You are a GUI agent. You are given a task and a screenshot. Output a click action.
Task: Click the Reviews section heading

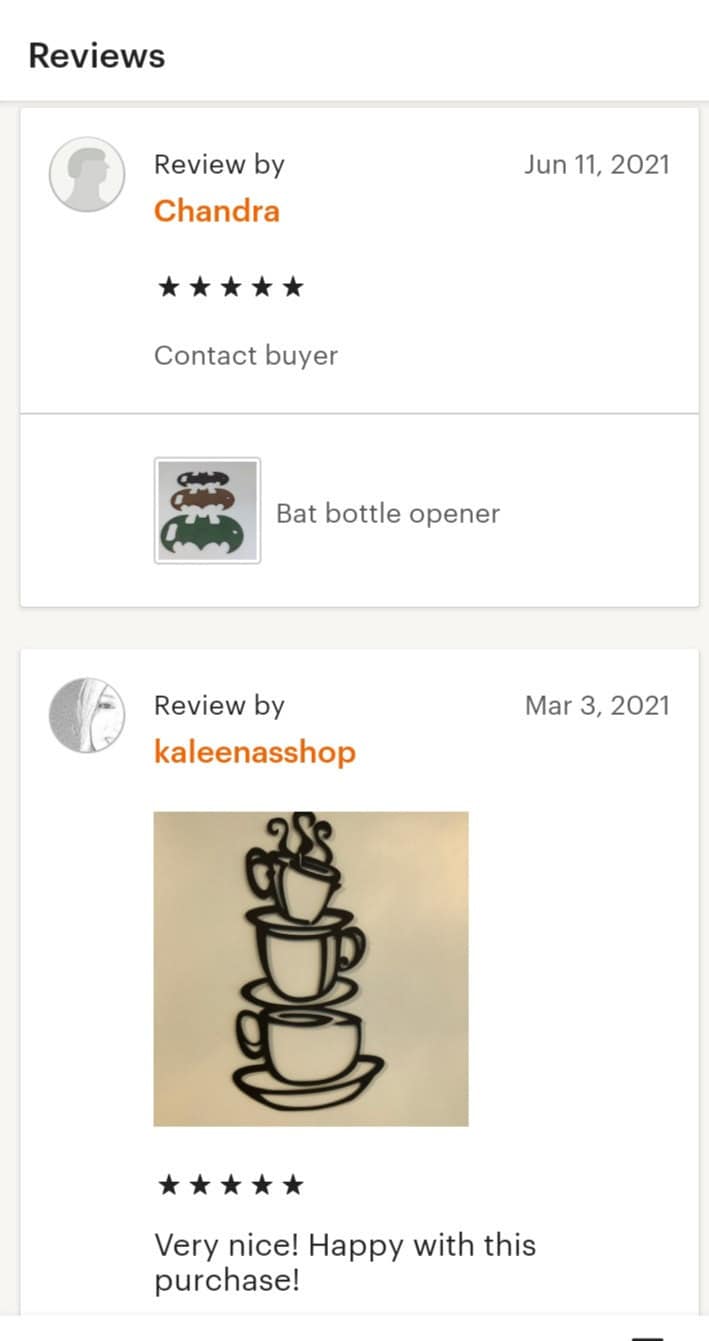97,56
